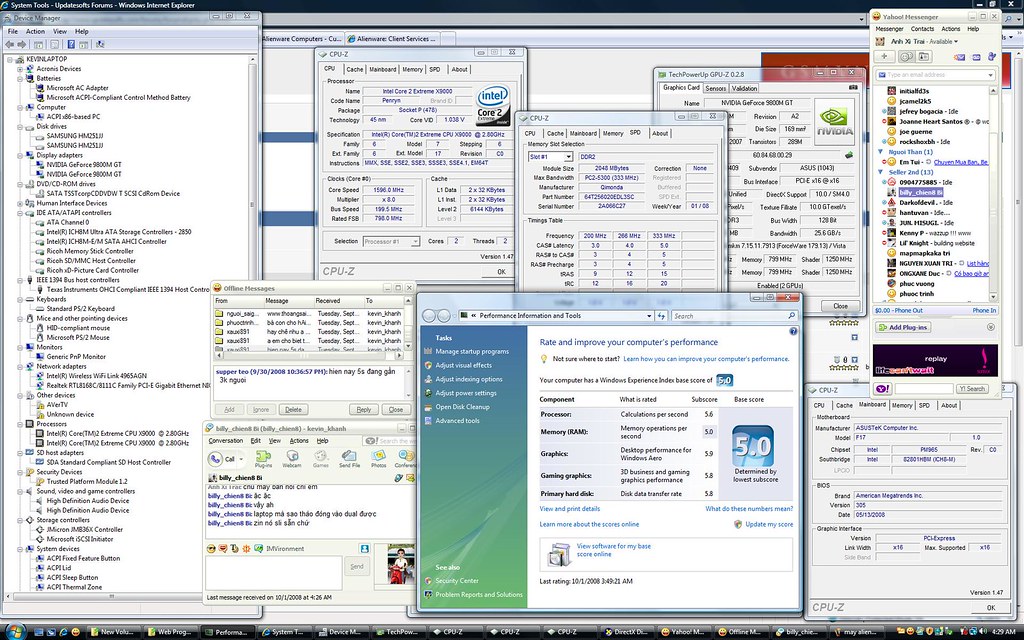Click the help question mark in Performance window

(x=793, y=331)
